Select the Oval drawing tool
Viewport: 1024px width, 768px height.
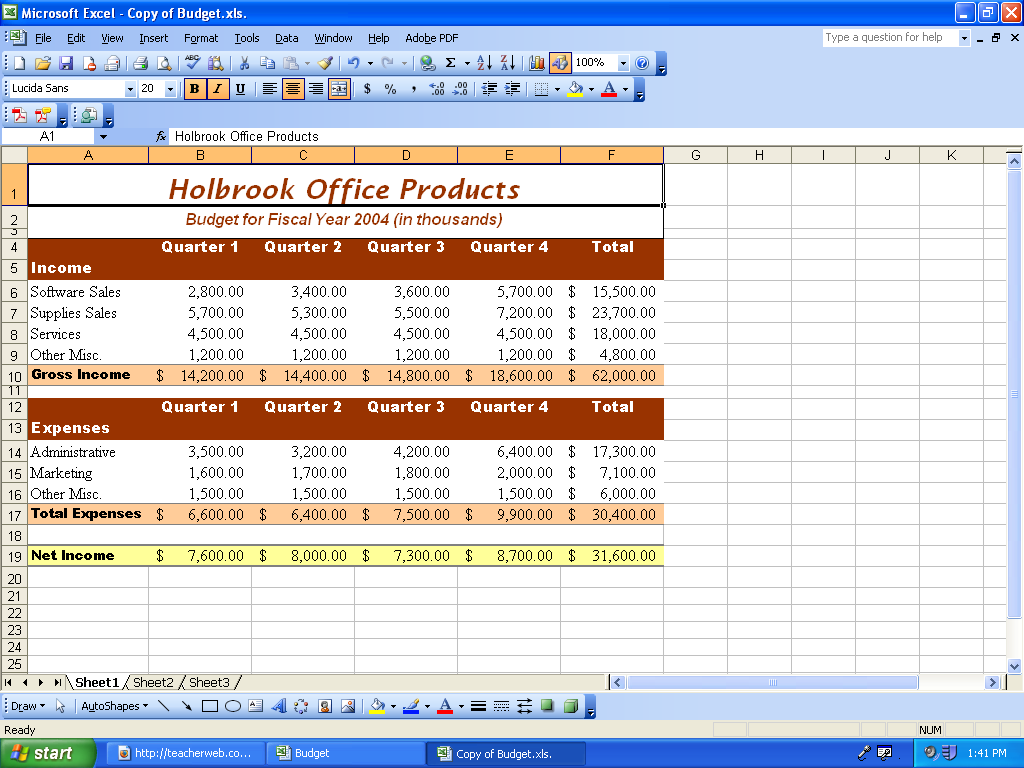tap(232, 706)
